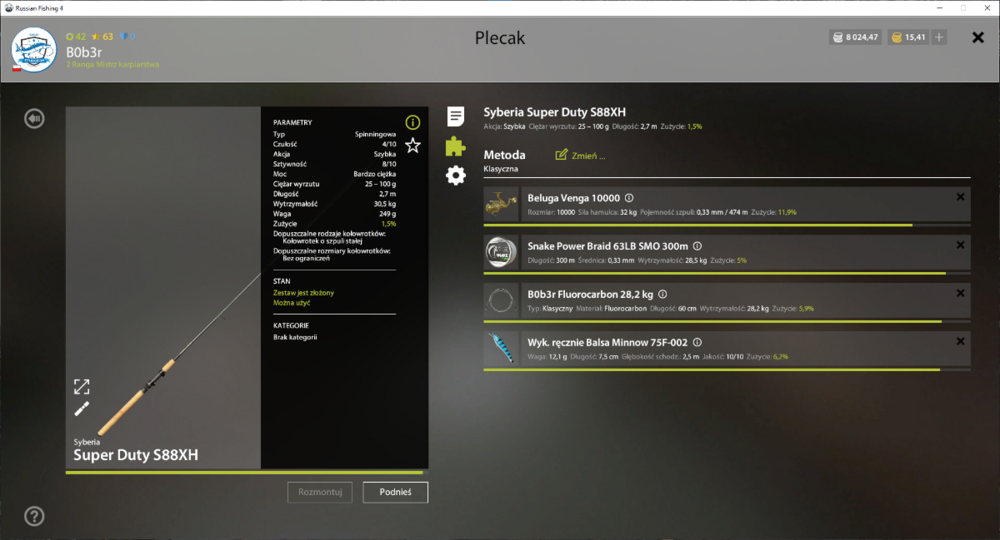This screenshot has height=540, width=1000.
Task: Click the Snake Power Braid 63LB SMO 300m title
Action: [608, 246]
